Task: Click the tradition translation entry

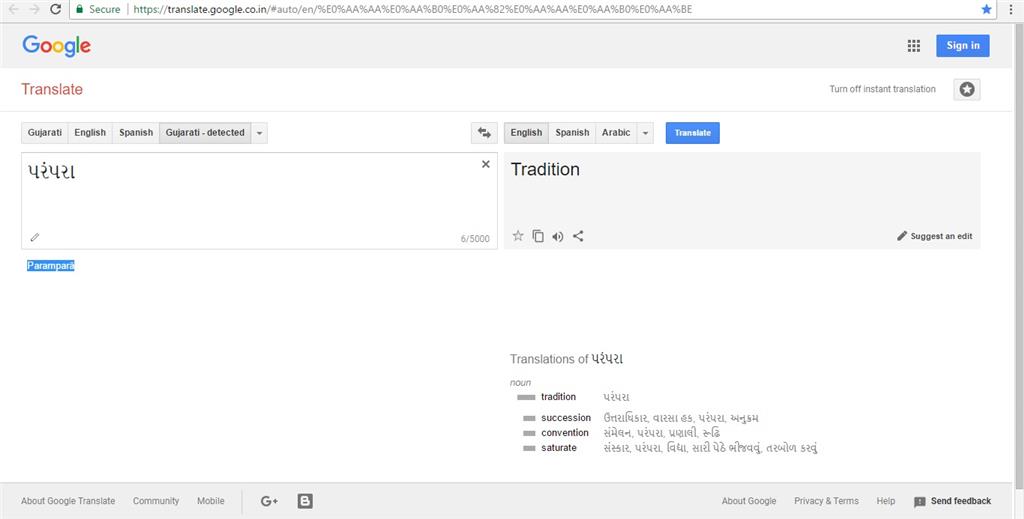Action: point(558,397)
